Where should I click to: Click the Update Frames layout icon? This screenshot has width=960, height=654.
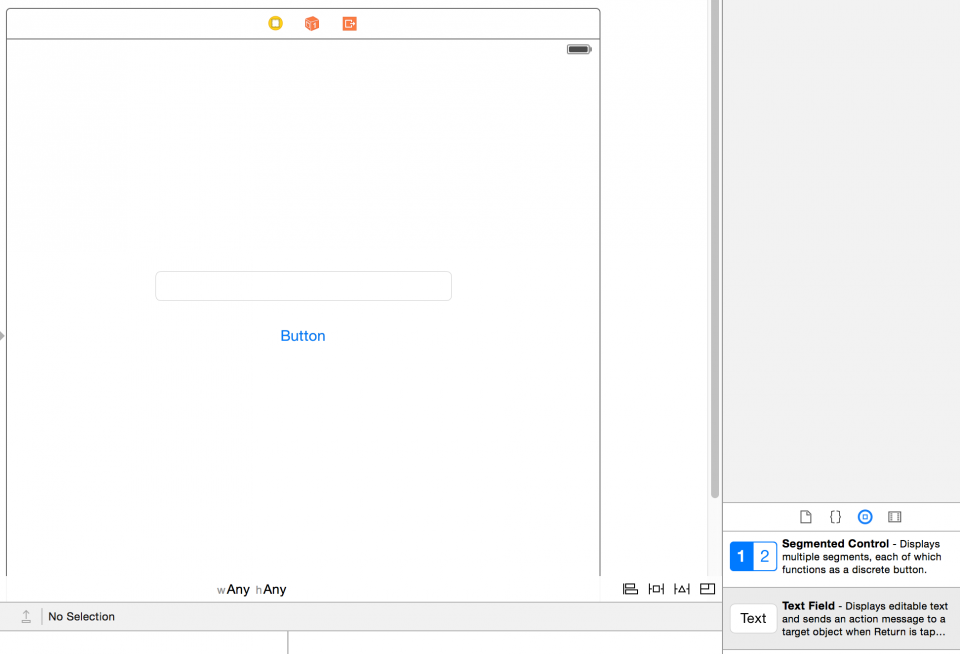tap(707, 588)
